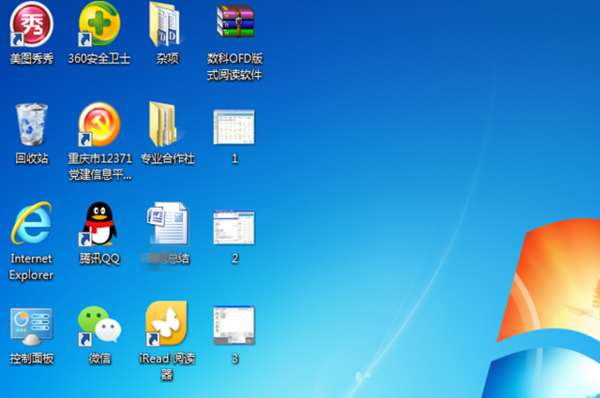
Task: Click the Internet Explorer label text
Action: click(31, 267)
